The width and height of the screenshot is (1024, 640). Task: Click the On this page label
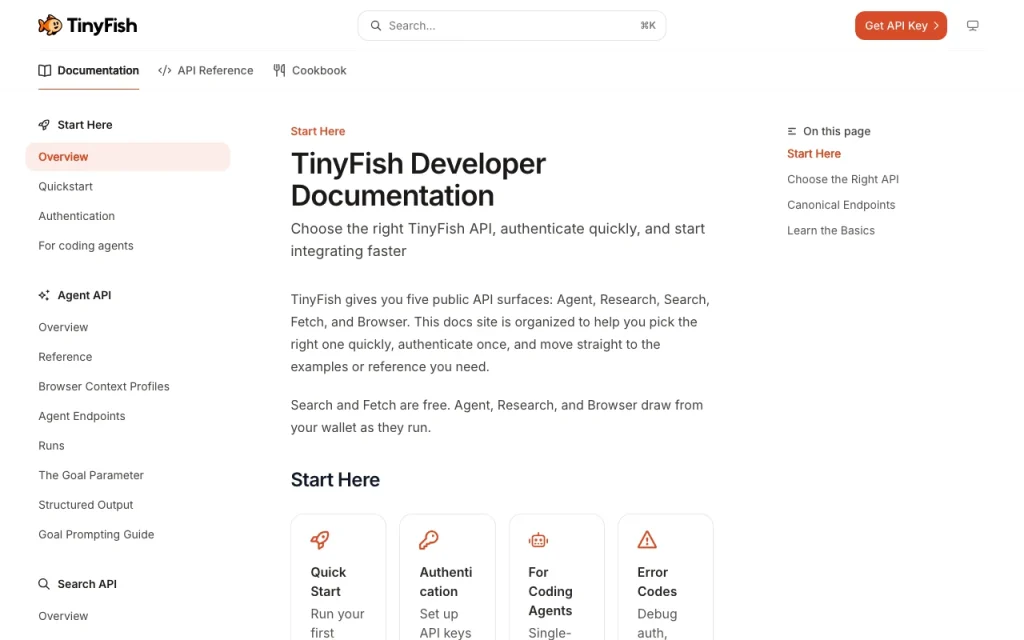837,131
